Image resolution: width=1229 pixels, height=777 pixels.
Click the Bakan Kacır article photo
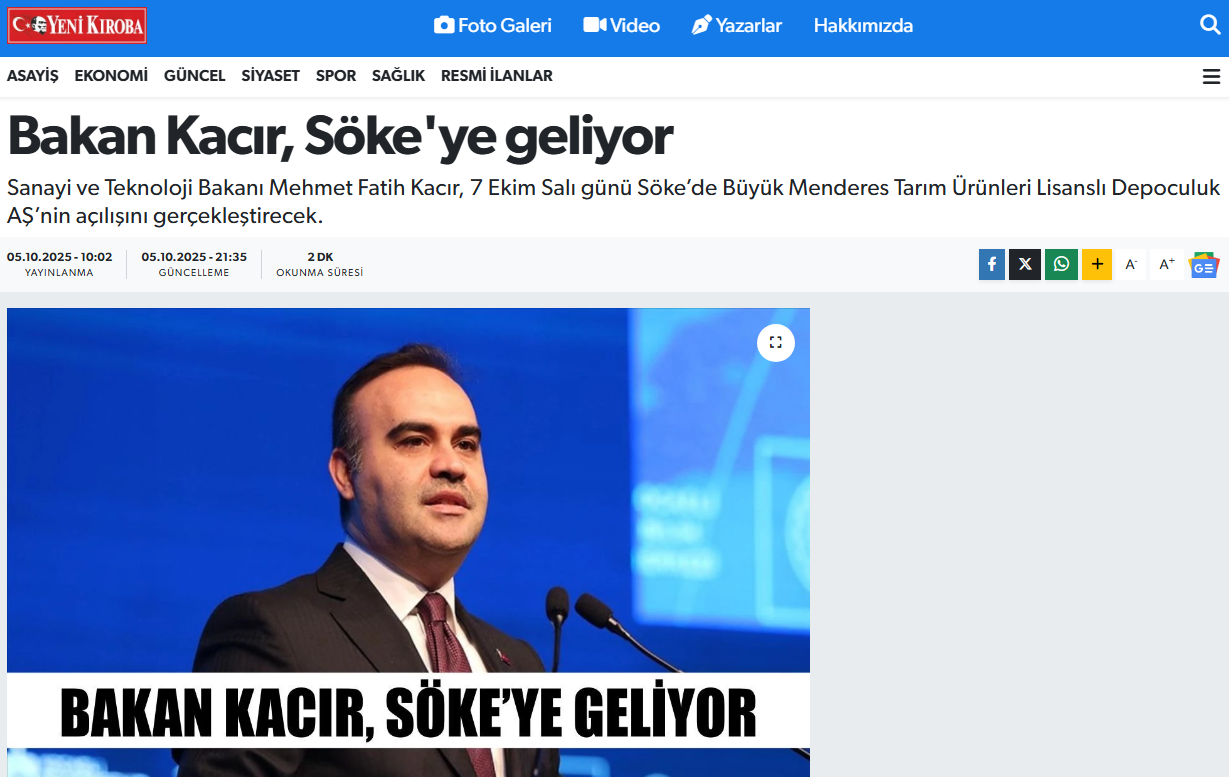[408, 542]
